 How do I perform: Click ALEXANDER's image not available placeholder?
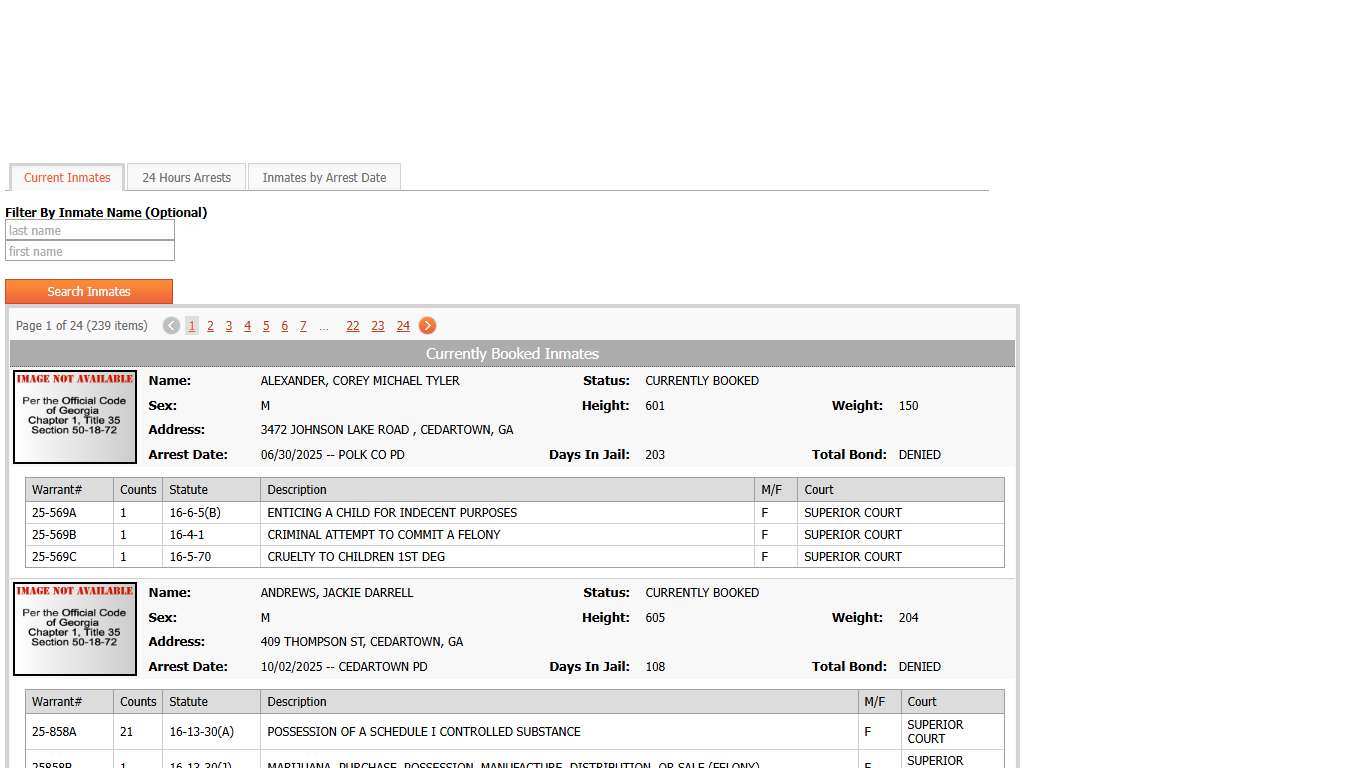[x=74, y=416]
